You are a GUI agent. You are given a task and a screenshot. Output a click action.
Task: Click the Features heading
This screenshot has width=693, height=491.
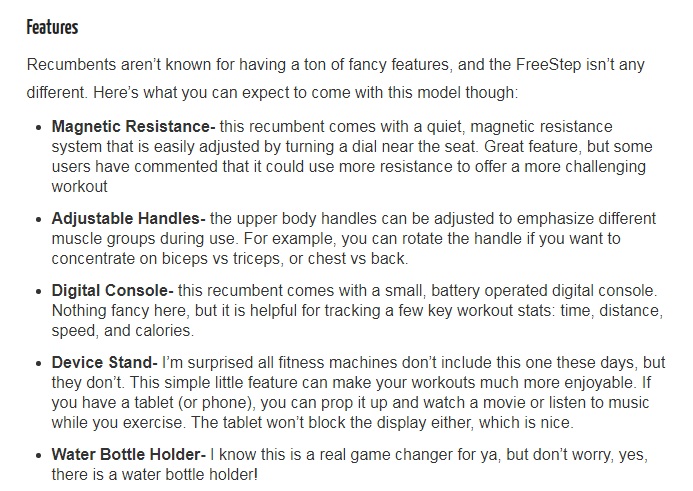52,27
